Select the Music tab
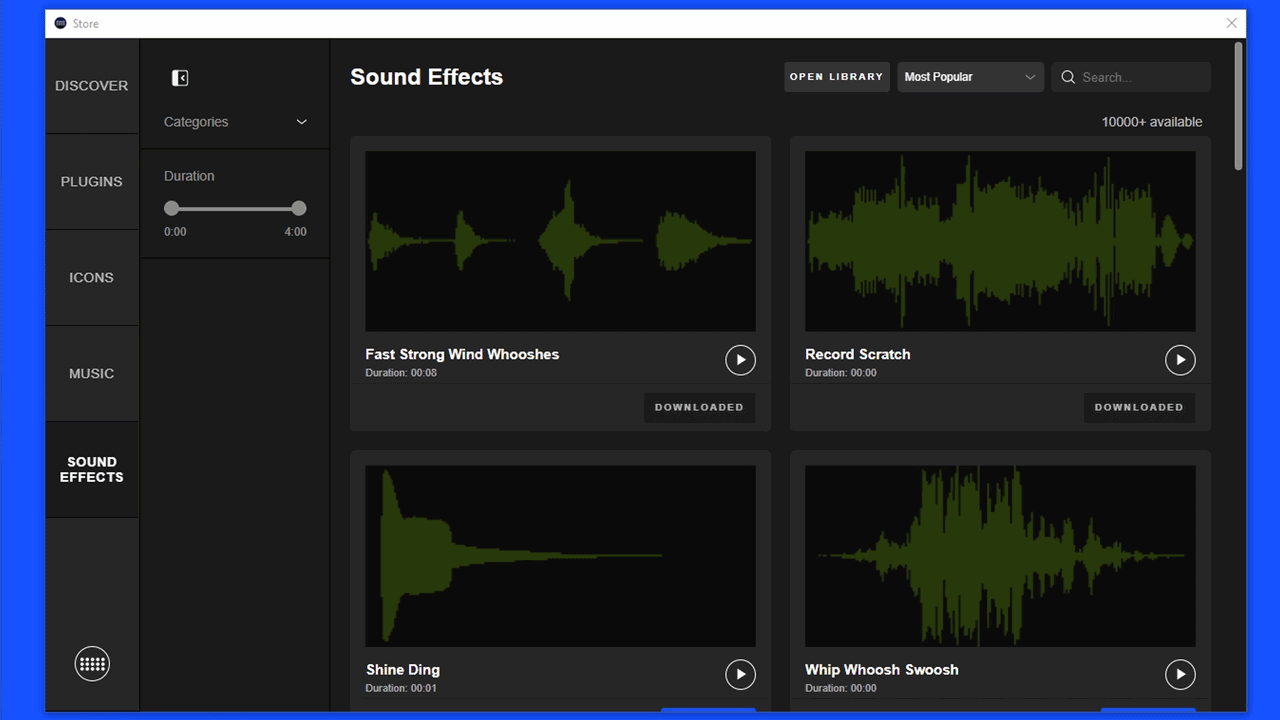 point(92,374)
